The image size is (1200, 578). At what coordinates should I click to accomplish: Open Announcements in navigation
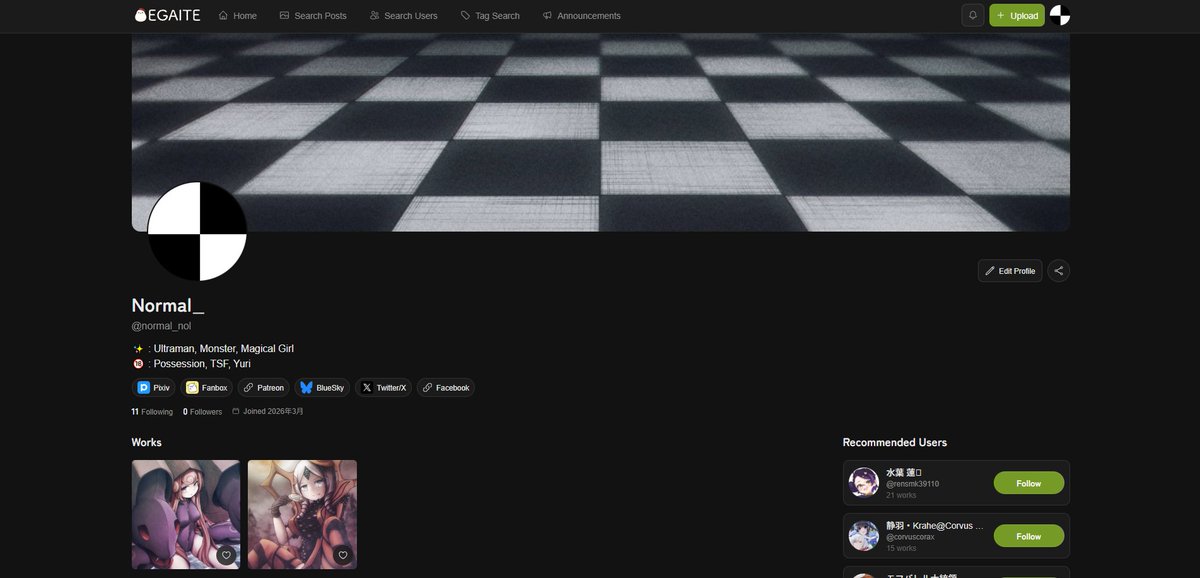581,16
